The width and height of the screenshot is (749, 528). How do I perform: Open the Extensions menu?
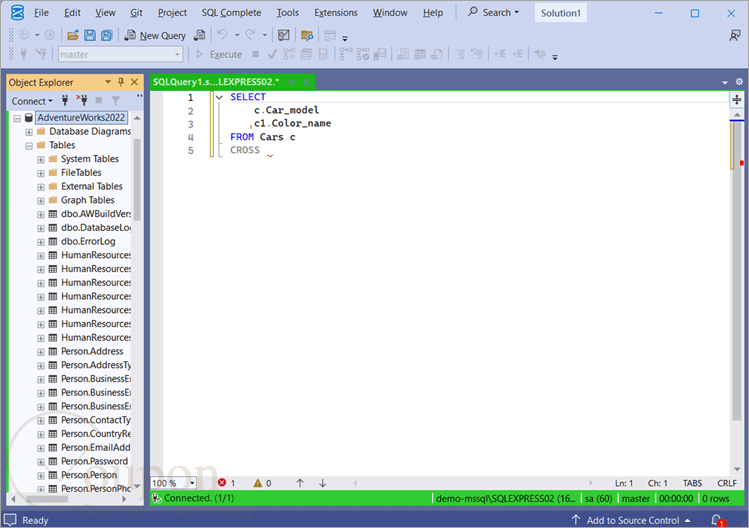pos(335,13)
